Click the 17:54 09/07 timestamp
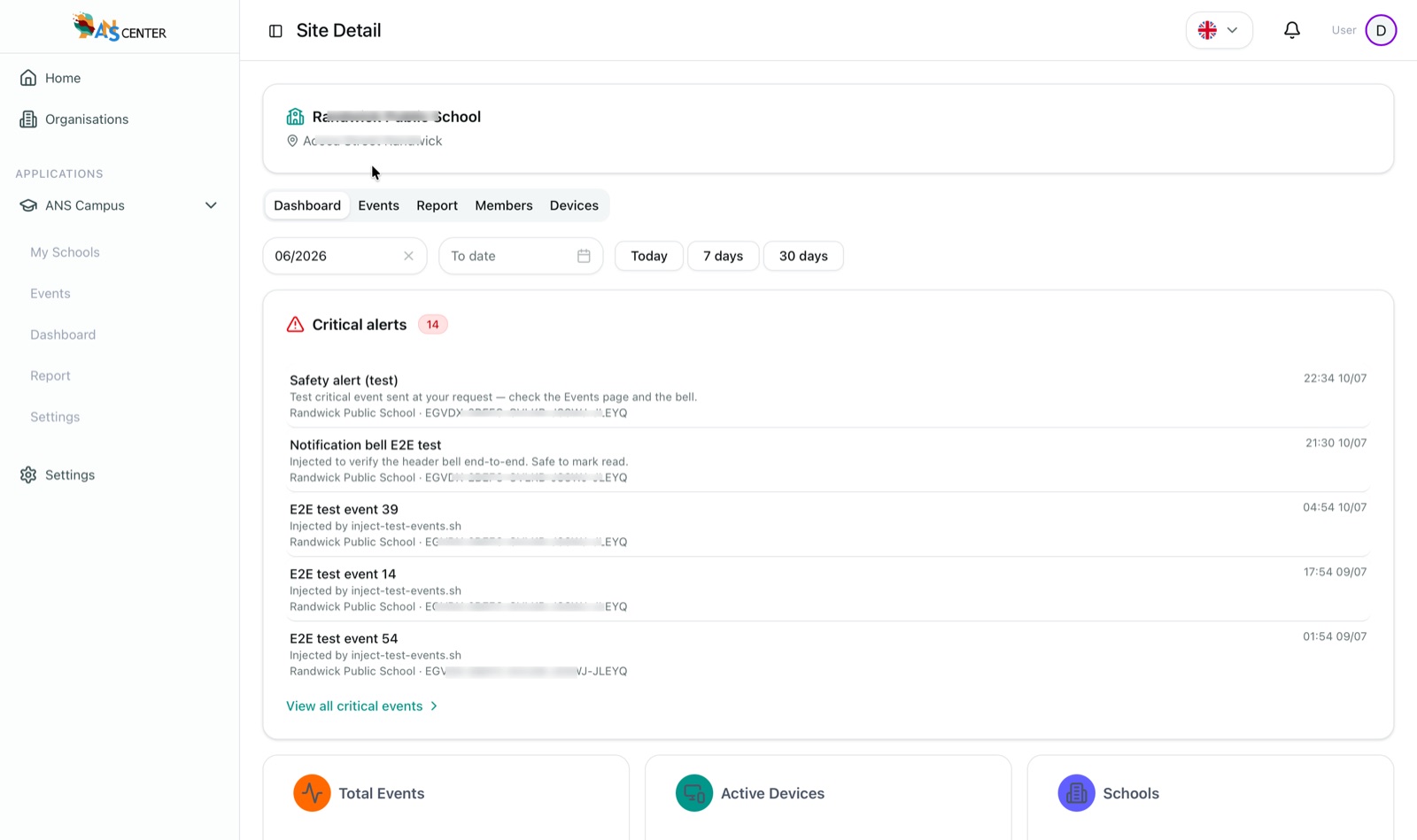Viewport: 1417px width, 840px height. click(x=1335, y=572)
